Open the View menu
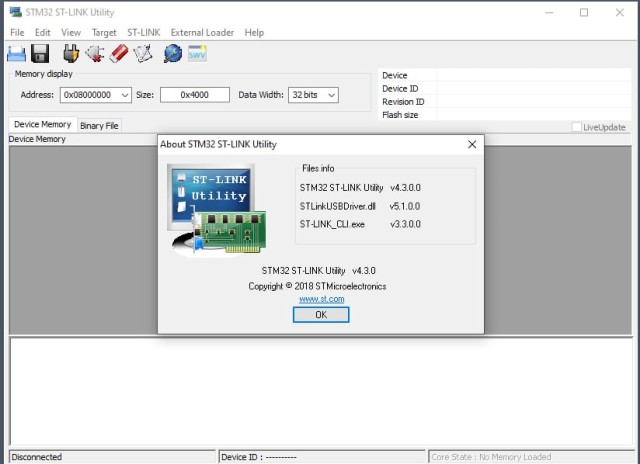Screen dimensions: 640x464 (71, 33)
